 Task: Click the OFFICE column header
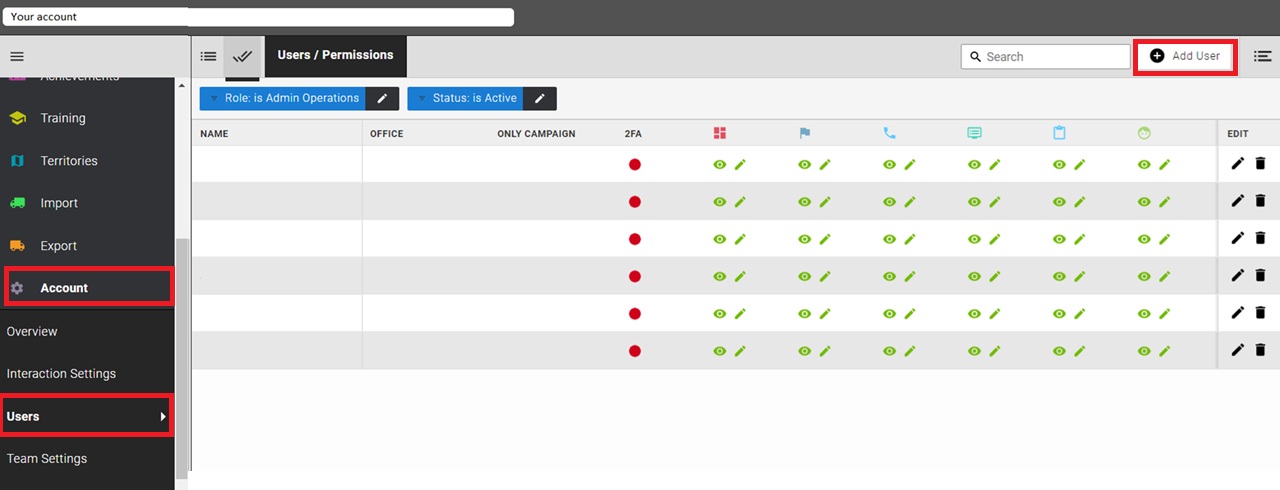point(387,134)
